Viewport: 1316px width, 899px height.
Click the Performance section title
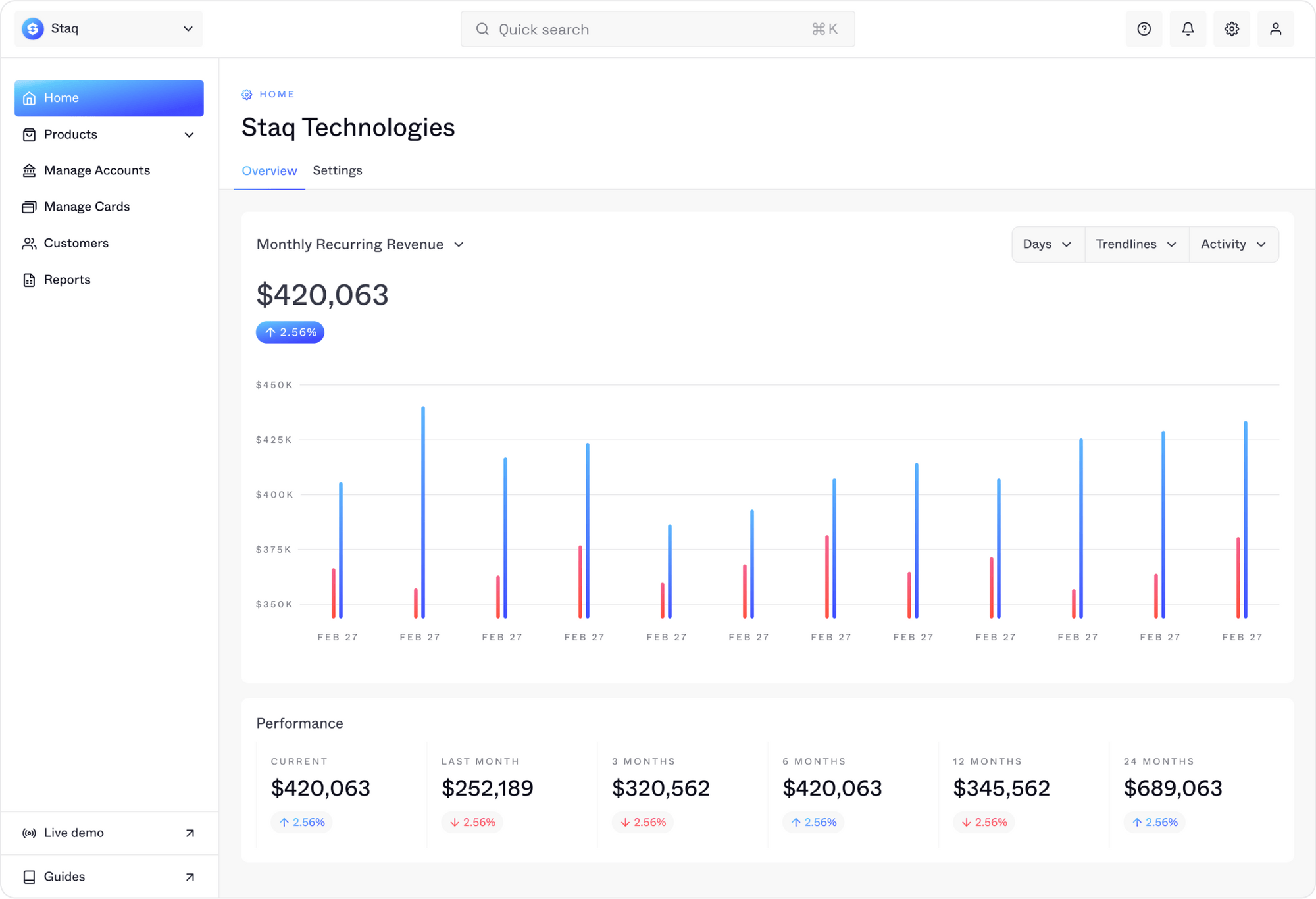coord(299,723)
